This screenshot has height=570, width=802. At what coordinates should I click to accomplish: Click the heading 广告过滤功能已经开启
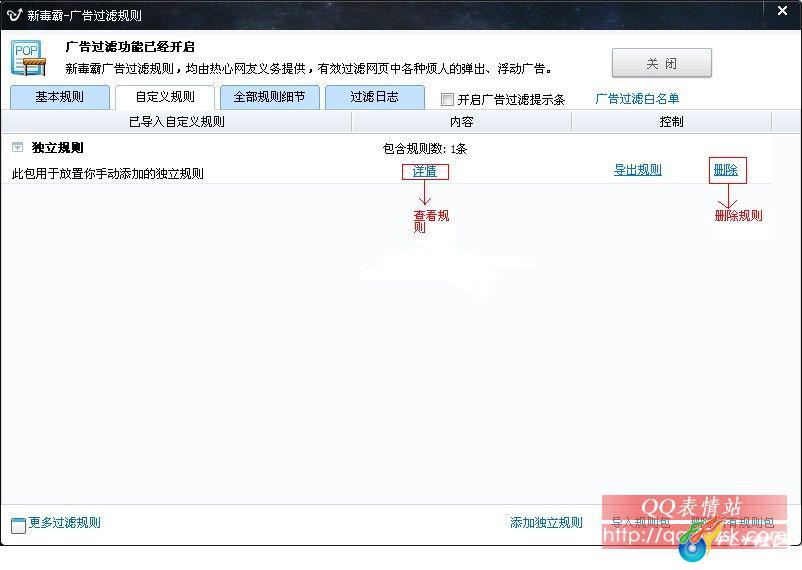coord(130,47)
